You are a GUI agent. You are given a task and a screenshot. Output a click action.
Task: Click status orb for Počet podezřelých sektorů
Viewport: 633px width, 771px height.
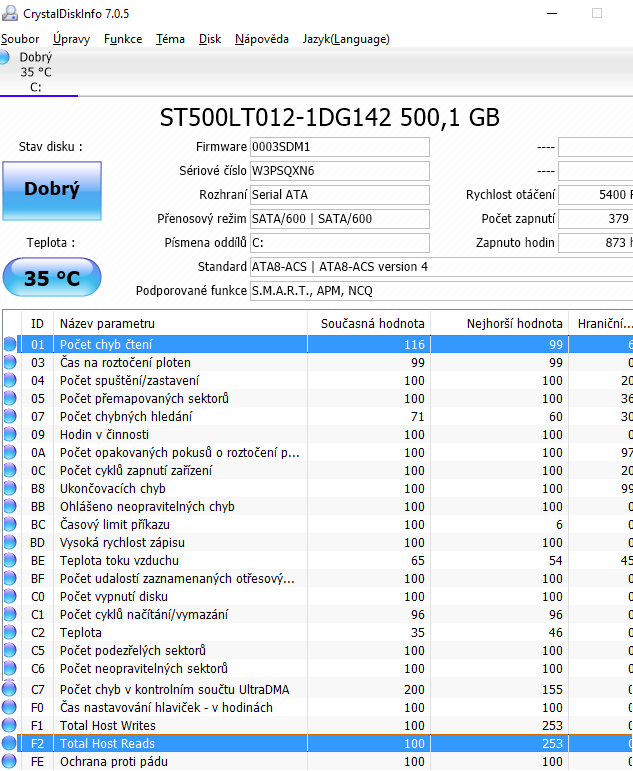pos(10,651)
